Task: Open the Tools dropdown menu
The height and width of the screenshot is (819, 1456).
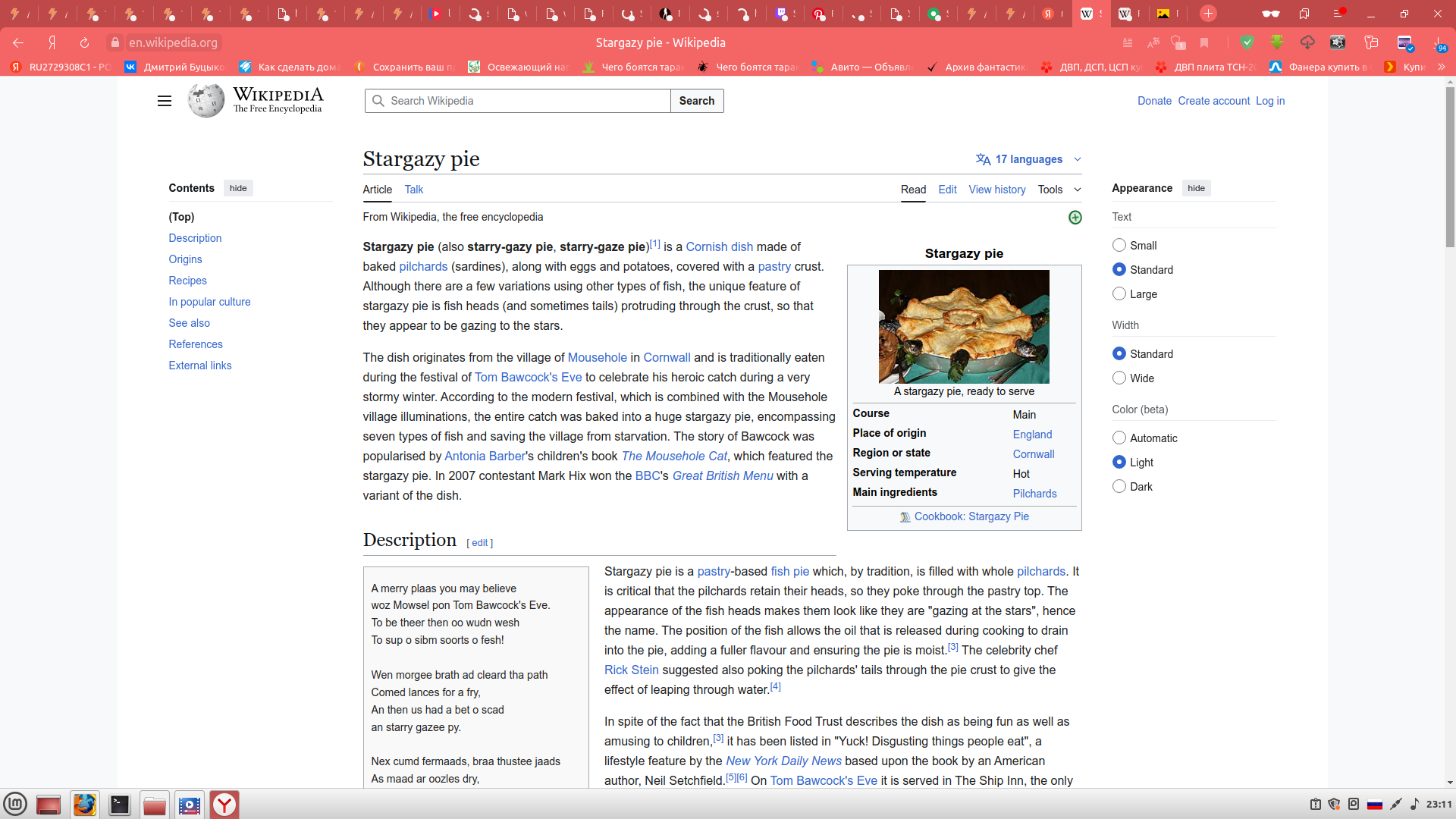Action: tap(1059, 190)
